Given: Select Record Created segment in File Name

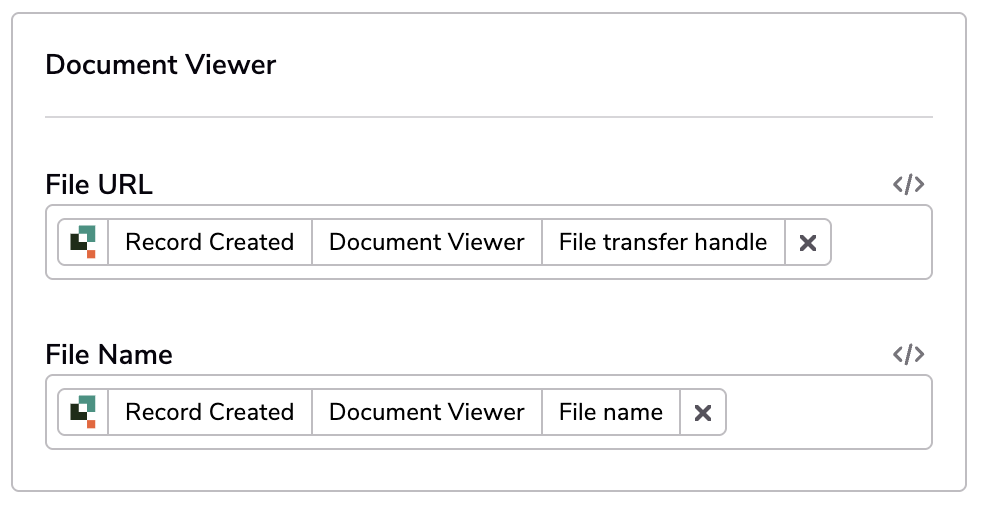Looking at the screenshot, I should pyautogui.click(x=210, y=412).
